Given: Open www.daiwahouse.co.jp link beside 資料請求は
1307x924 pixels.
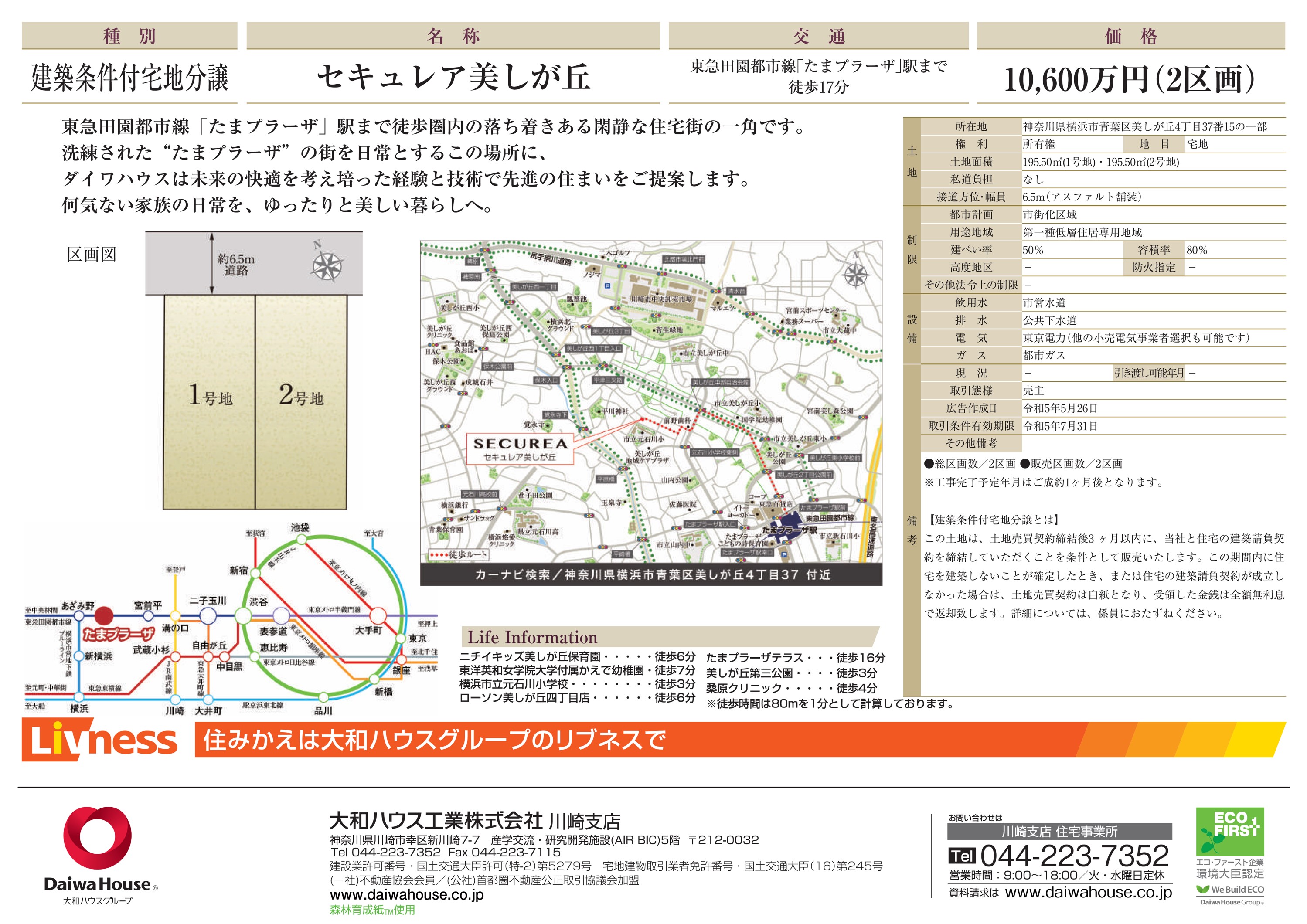Looking at the screenshot, I should [x=1088, y=892].
